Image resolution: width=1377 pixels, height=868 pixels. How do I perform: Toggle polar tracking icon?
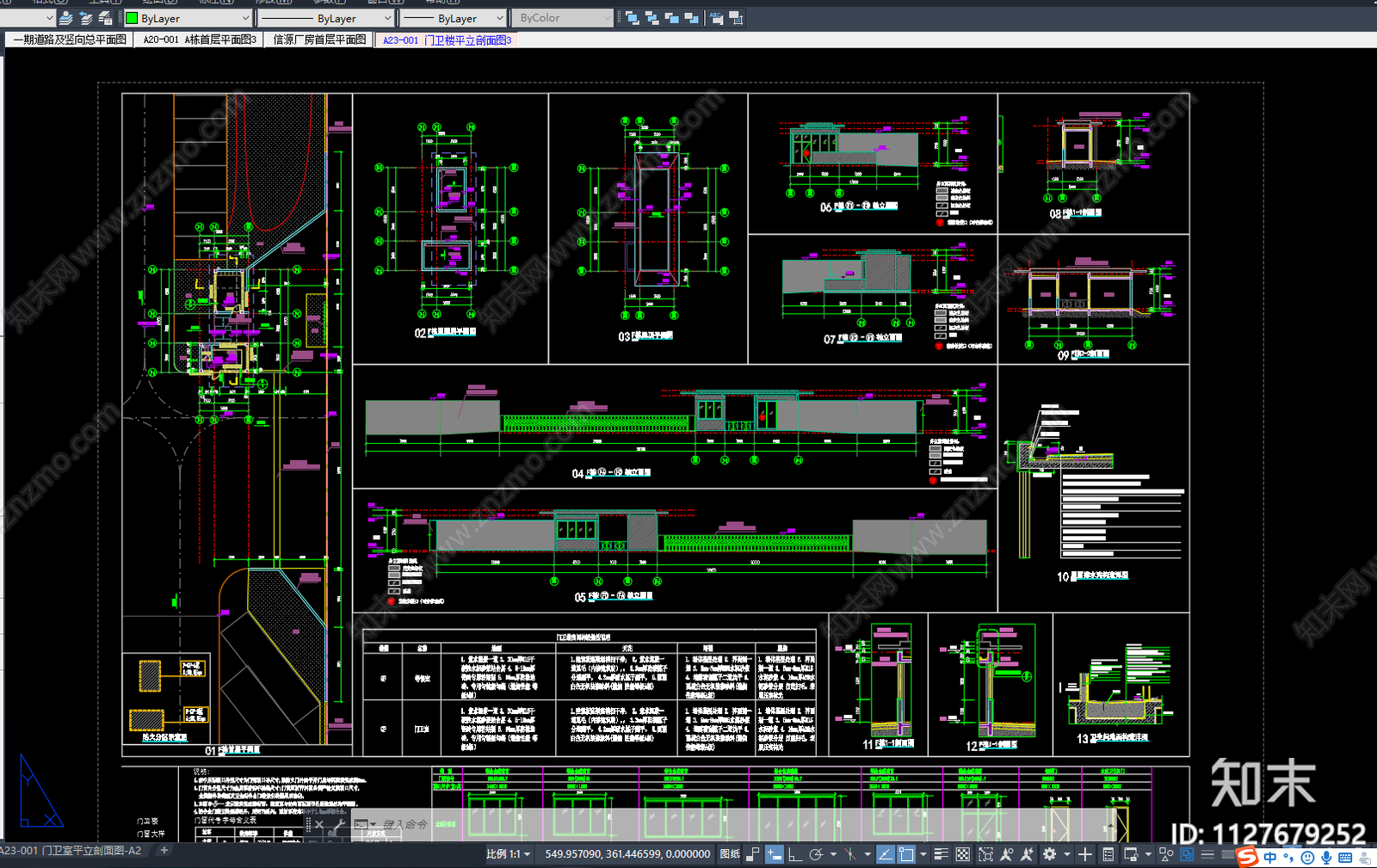(x=816, y=854)
